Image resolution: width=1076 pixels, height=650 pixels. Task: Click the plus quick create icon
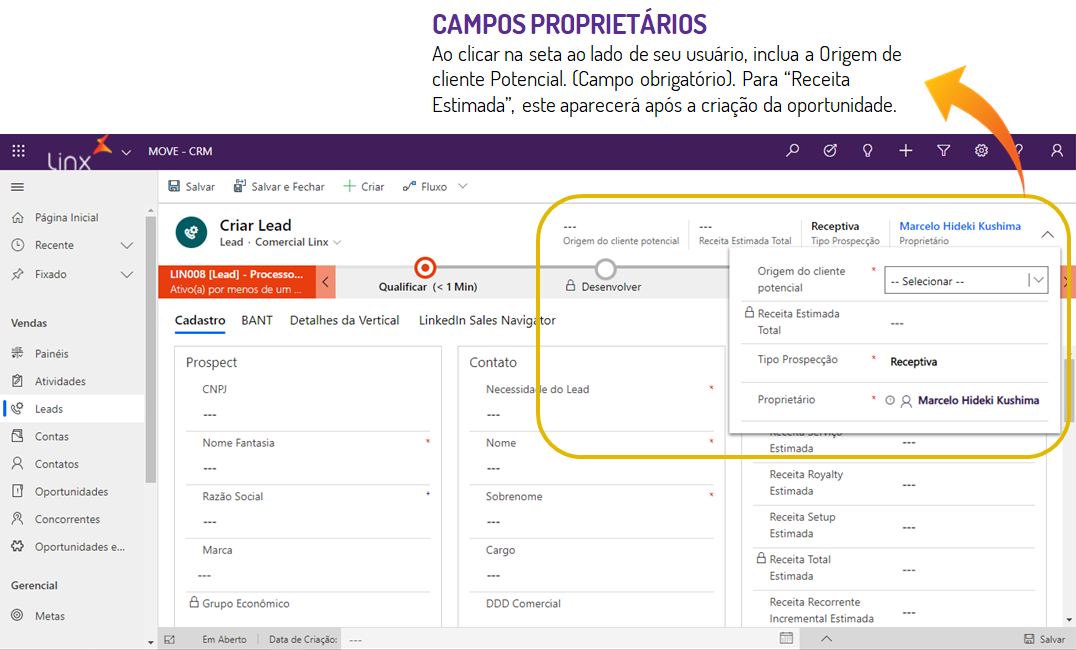point(906,150)
